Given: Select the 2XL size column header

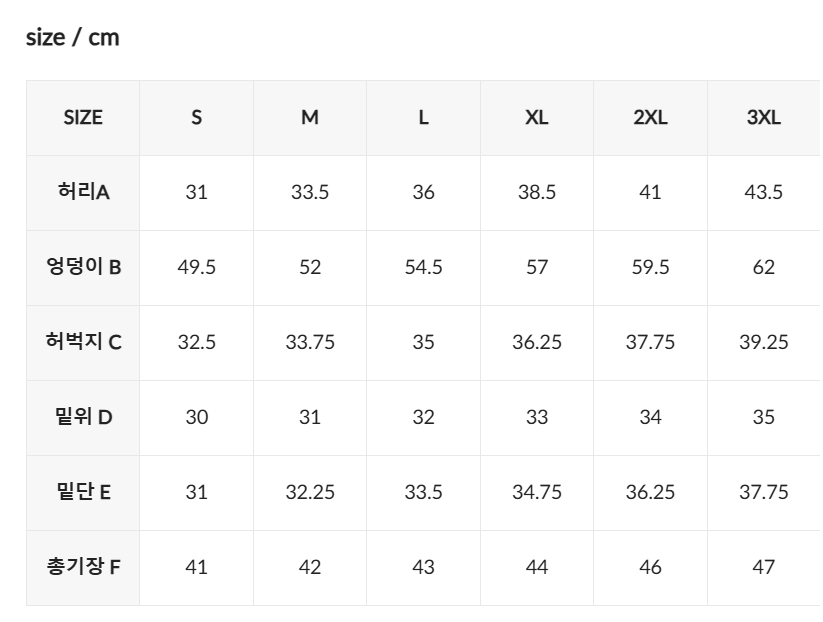Looking at the screenshot, I should [650, 118].
